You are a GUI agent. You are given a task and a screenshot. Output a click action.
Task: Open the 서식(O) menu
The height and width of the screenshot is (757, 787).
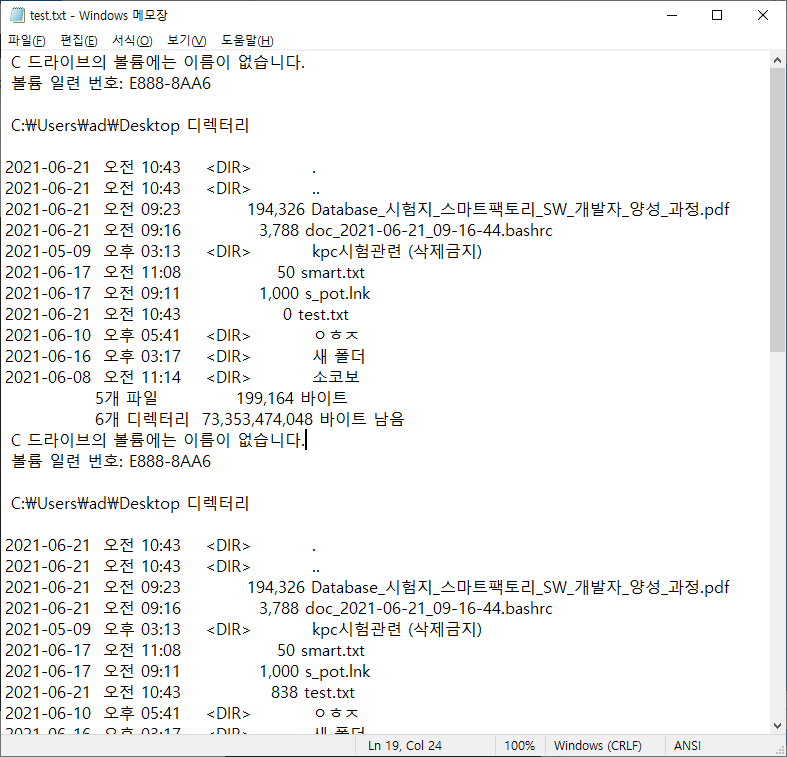tap(132, 41)
